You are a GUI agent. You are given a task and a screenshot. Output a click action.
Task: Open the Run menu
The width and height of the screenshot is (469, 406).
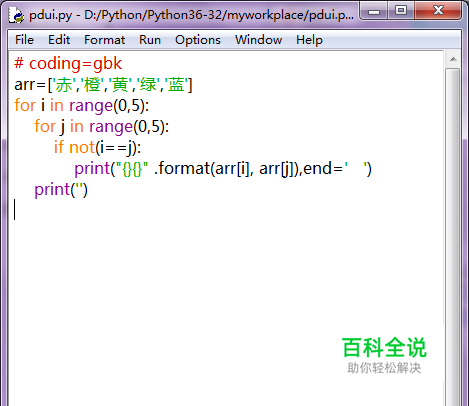150,40
